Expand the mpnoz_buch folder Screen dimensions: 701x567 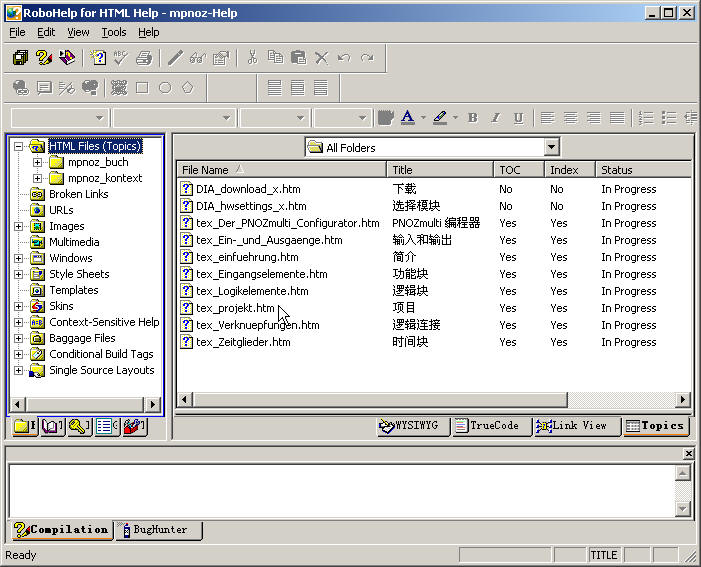38,162
